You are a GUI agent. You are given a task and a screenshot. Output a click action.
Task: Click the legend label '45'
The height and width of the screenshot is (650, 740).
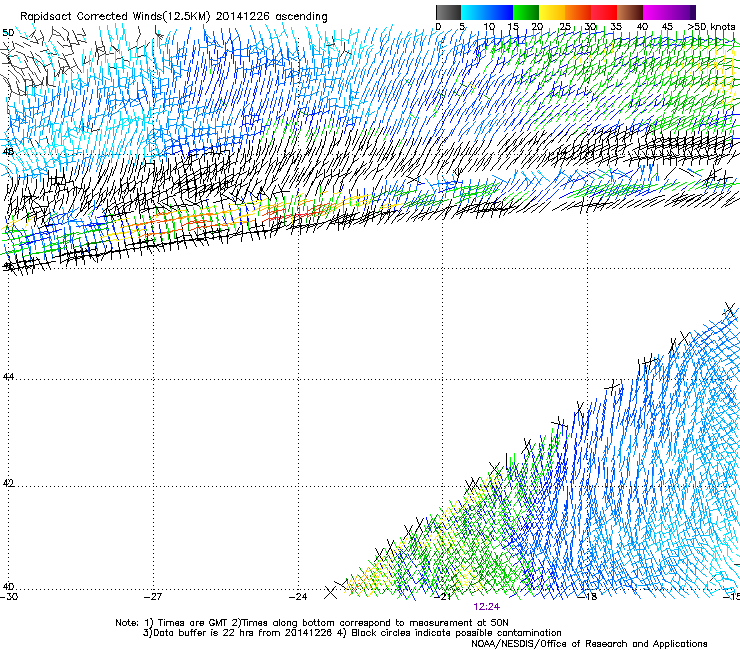point(667,27)
